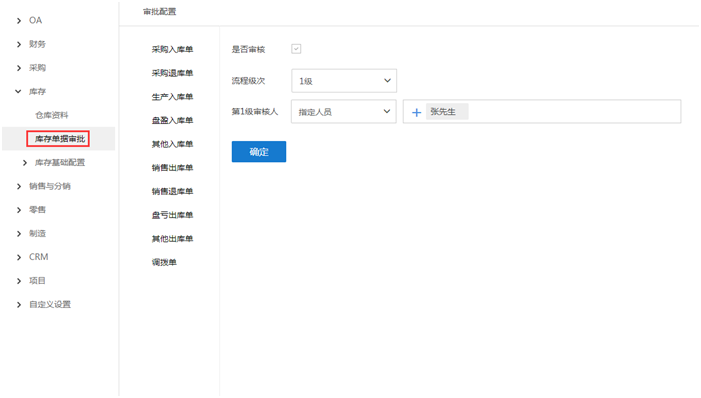Select the 盘盈入库单 document type
Screen dimensions: 701x398
(172, 121)
